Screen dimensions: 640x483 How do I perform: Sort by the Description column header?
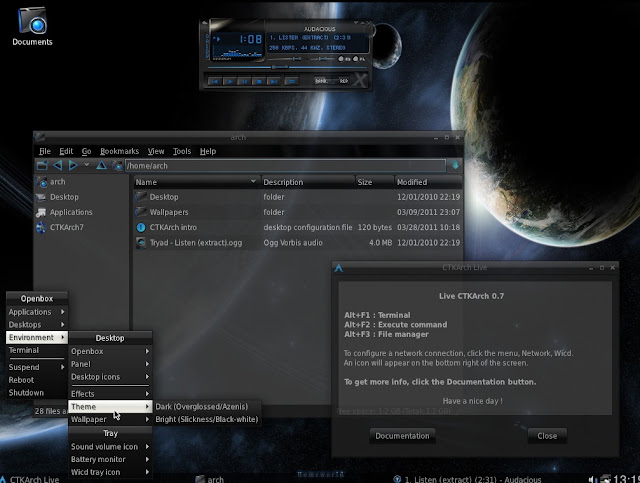(308, 182)
